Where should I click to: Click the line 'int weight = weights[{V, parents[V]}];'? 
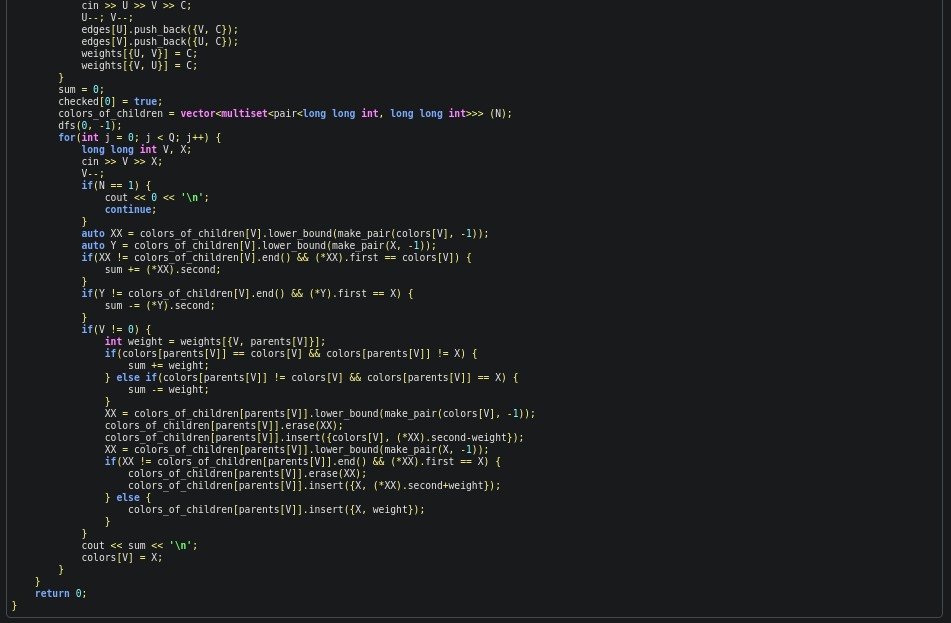[215, 342]
